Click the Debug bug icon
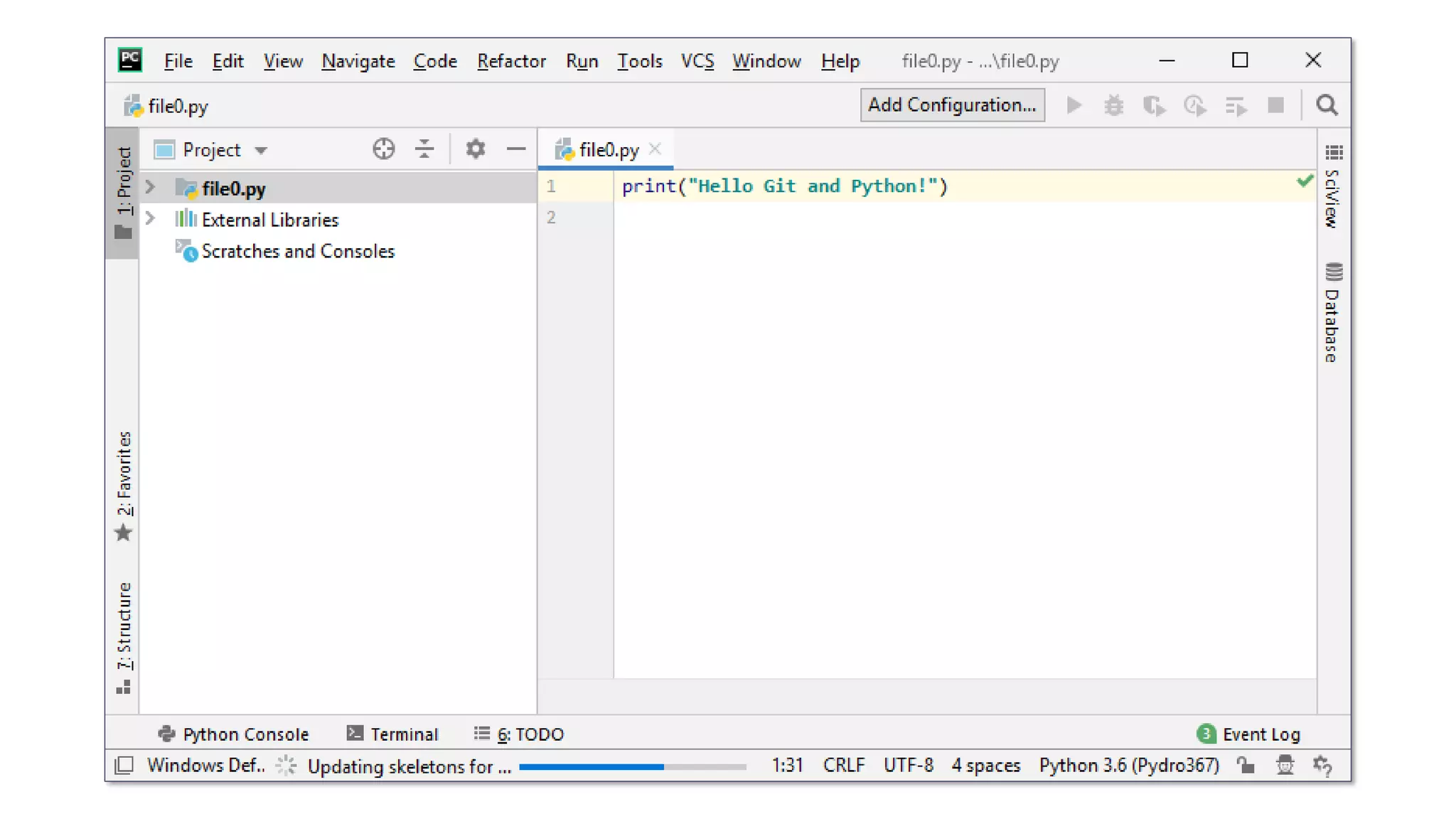Screen dimensions: 1456x819 (1113, 106)
